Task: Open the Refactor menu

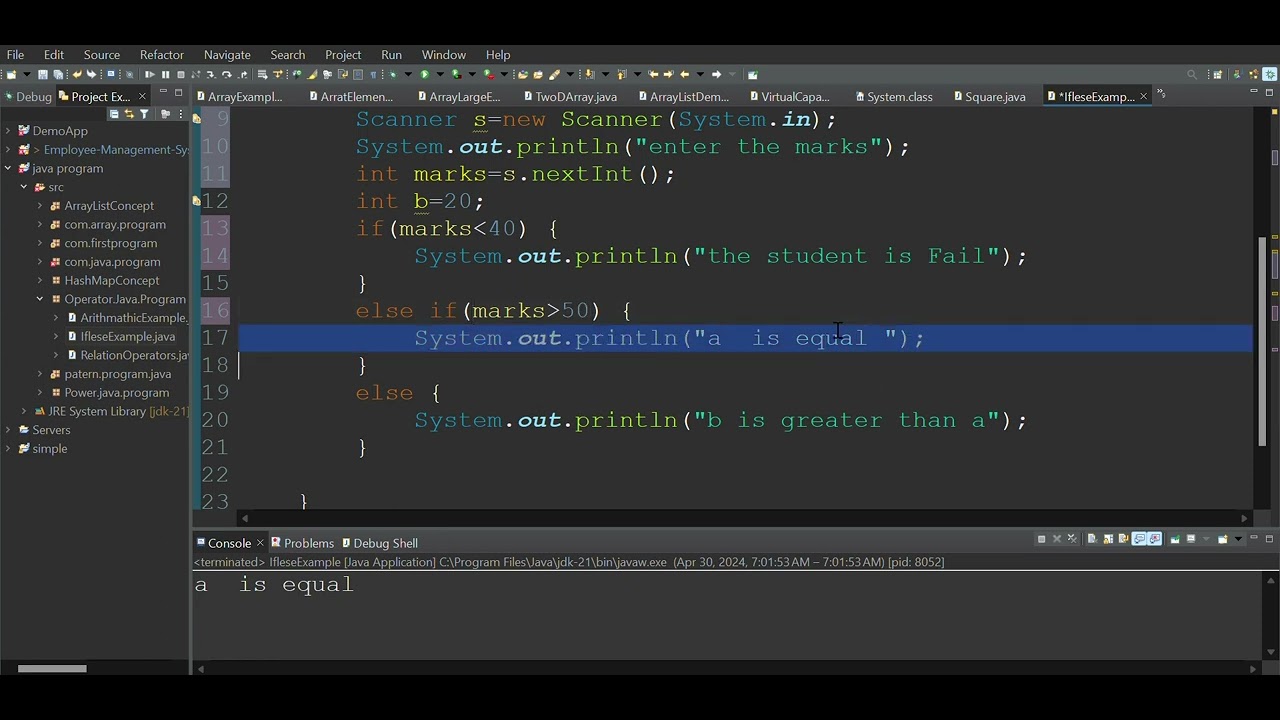Action: pyautogui.click(x=161, y=54)
